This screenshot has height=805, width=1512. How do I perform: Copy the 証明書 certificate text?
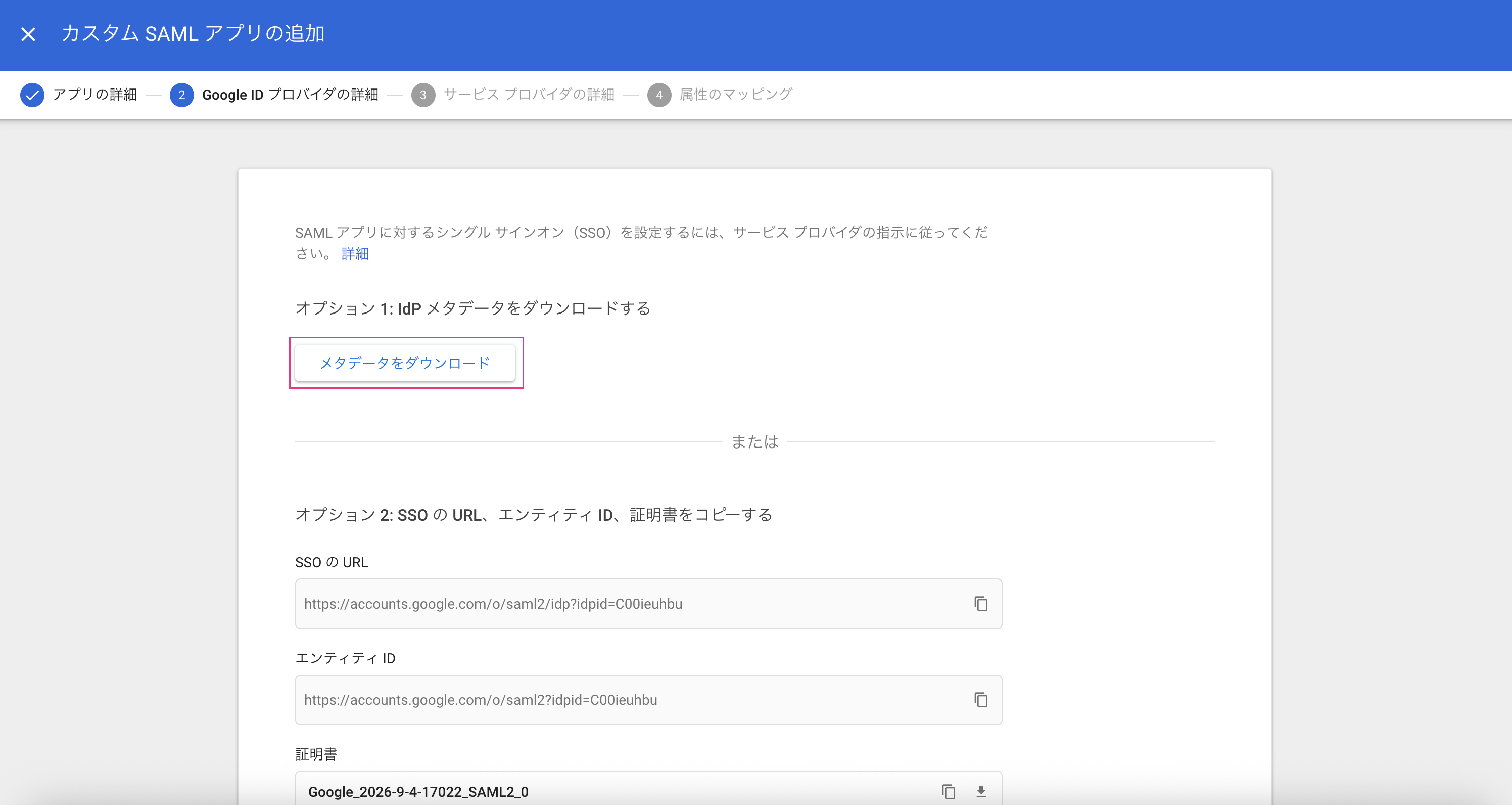948,791
